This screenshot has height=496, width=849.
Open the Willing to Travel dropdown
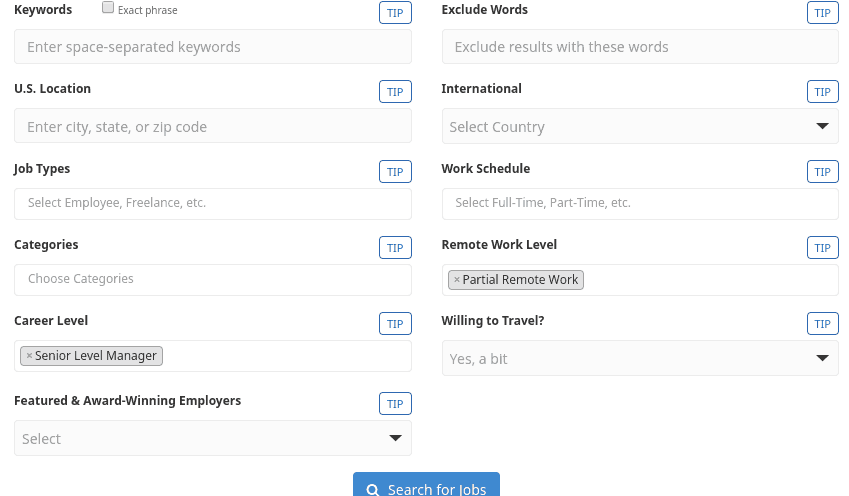click(x=640, y=358)
